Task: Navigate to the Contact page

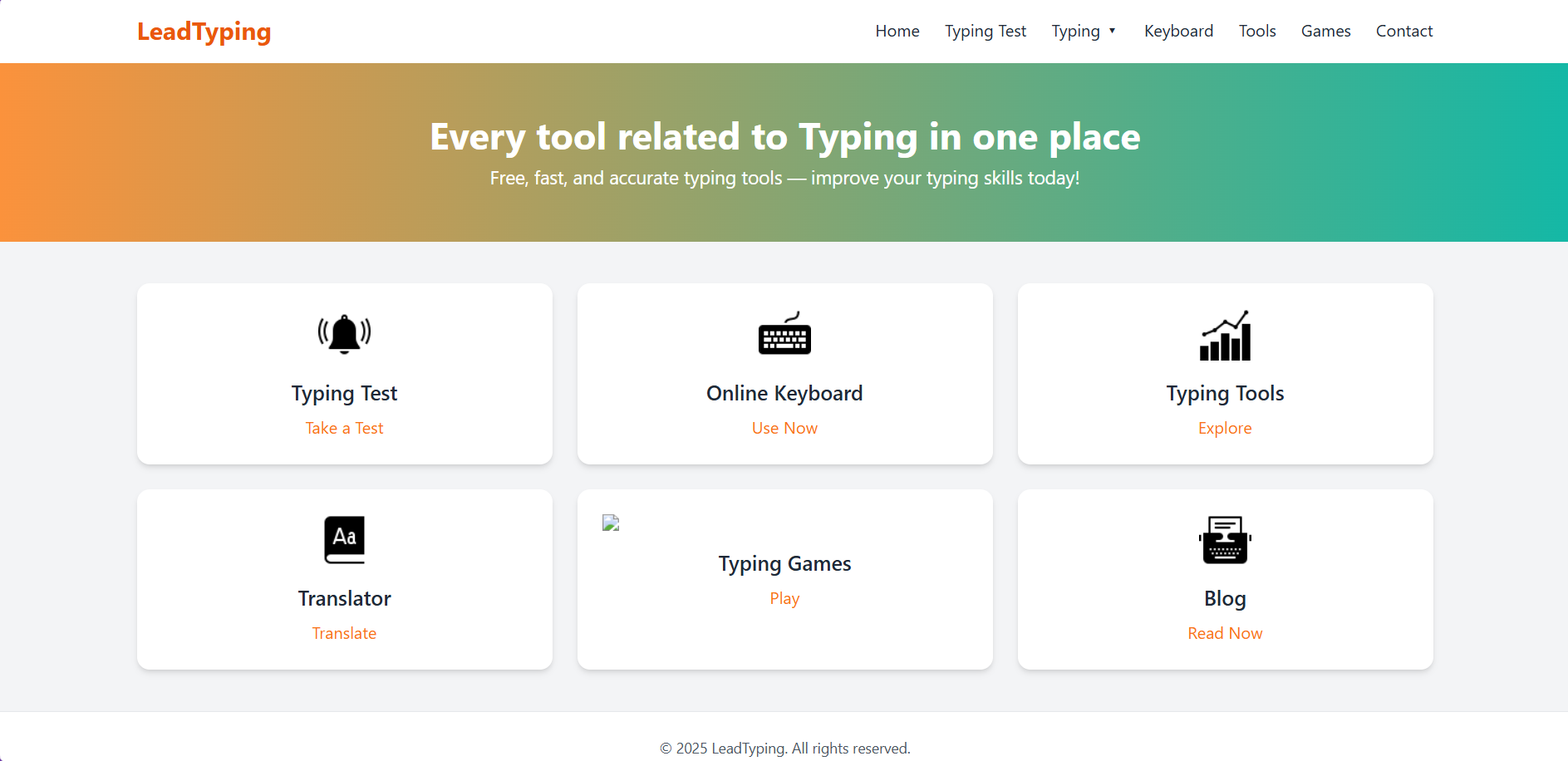Action: [x=1404, y=31]
